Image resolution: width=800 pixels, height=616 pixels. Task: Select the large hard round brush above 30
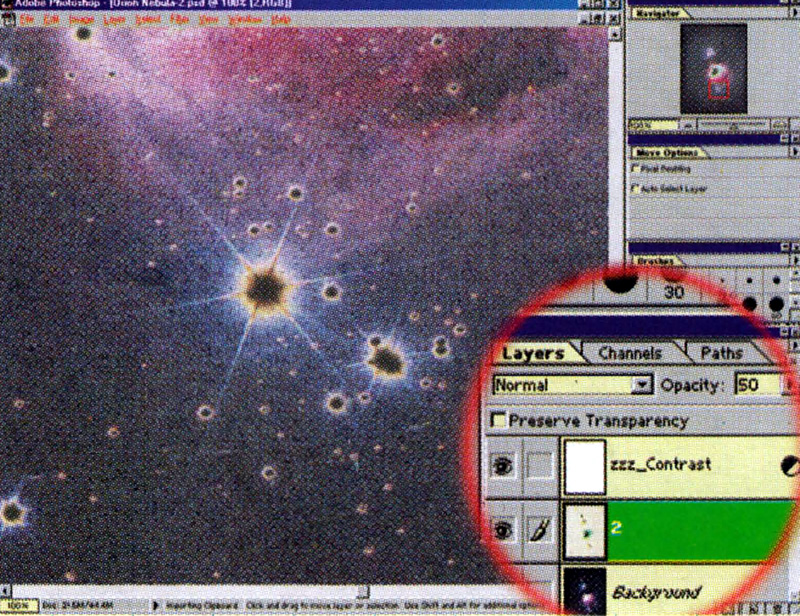pyautogui.click(x=620, y=286)
